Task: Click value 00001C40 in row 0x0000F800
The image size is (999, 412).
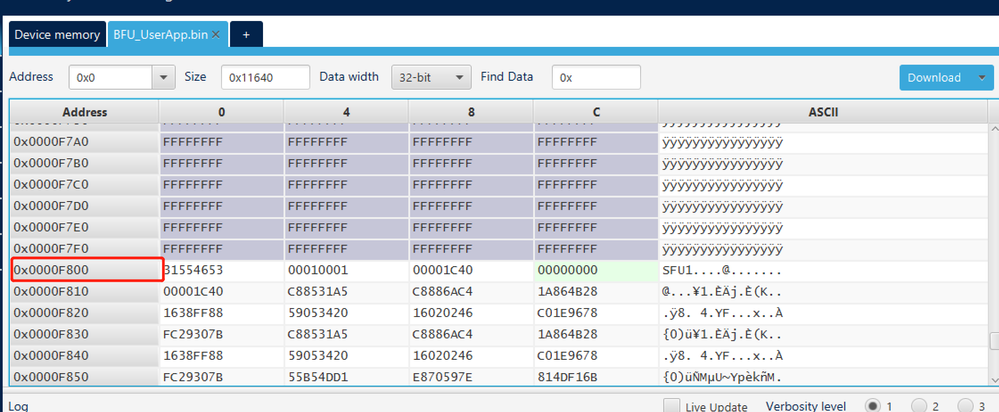Action: click(471, 270)
